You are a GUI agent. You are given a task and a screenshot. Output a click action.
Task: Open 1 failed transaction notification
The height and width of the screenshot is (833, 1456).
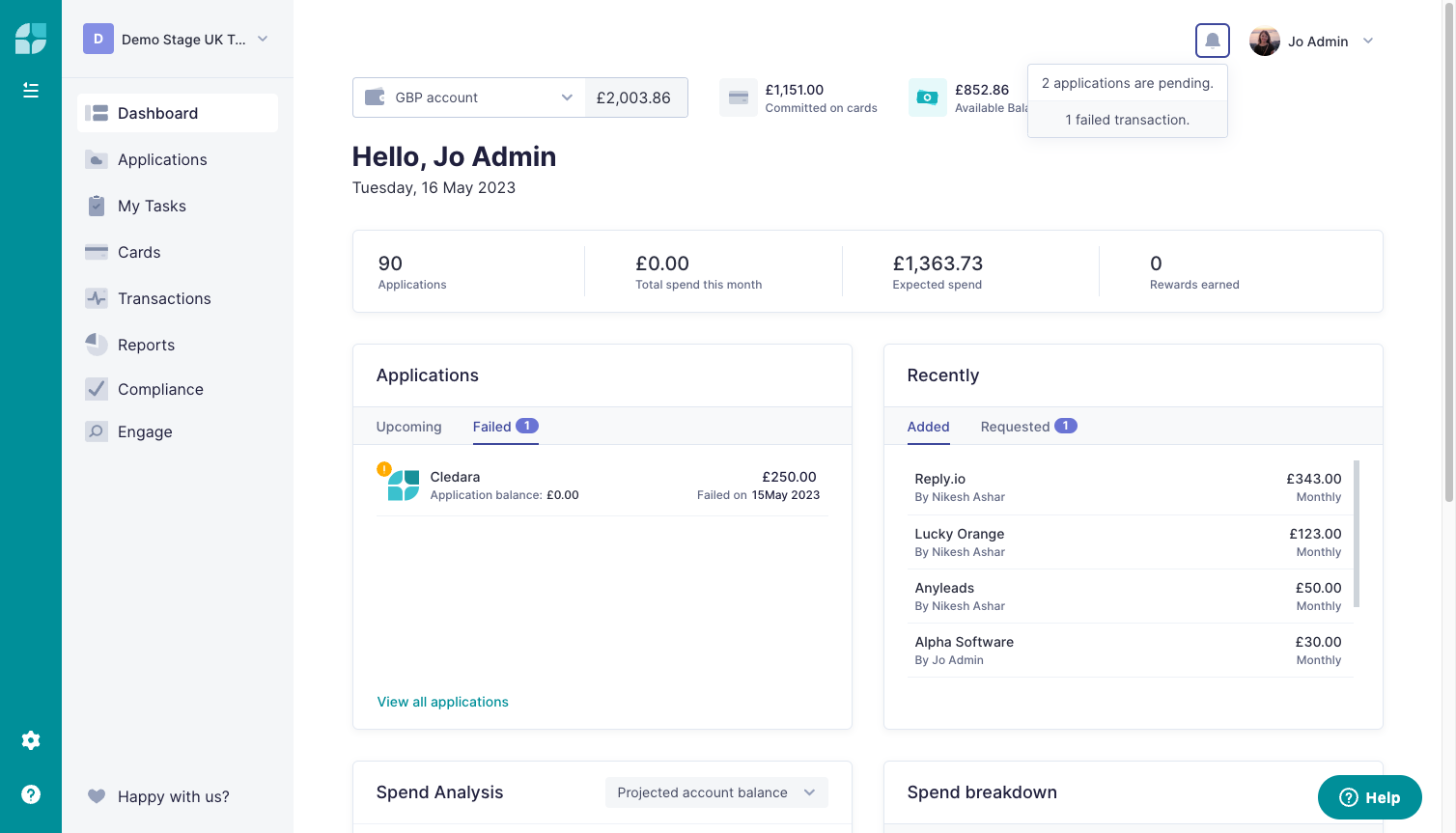(1127, 120)
